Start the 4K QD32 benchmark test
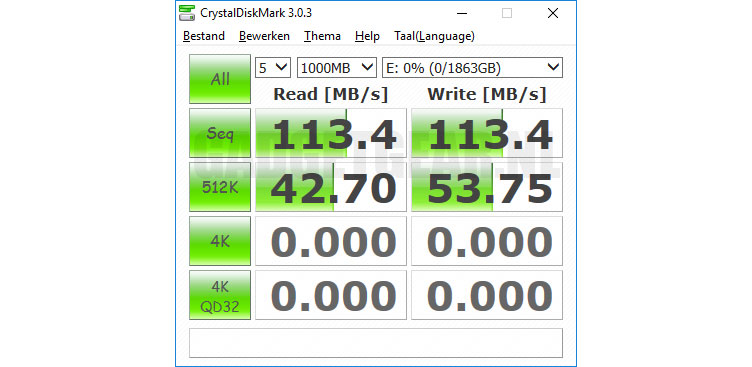The width and height of the screenshot is (752, 367). (220, 295)
